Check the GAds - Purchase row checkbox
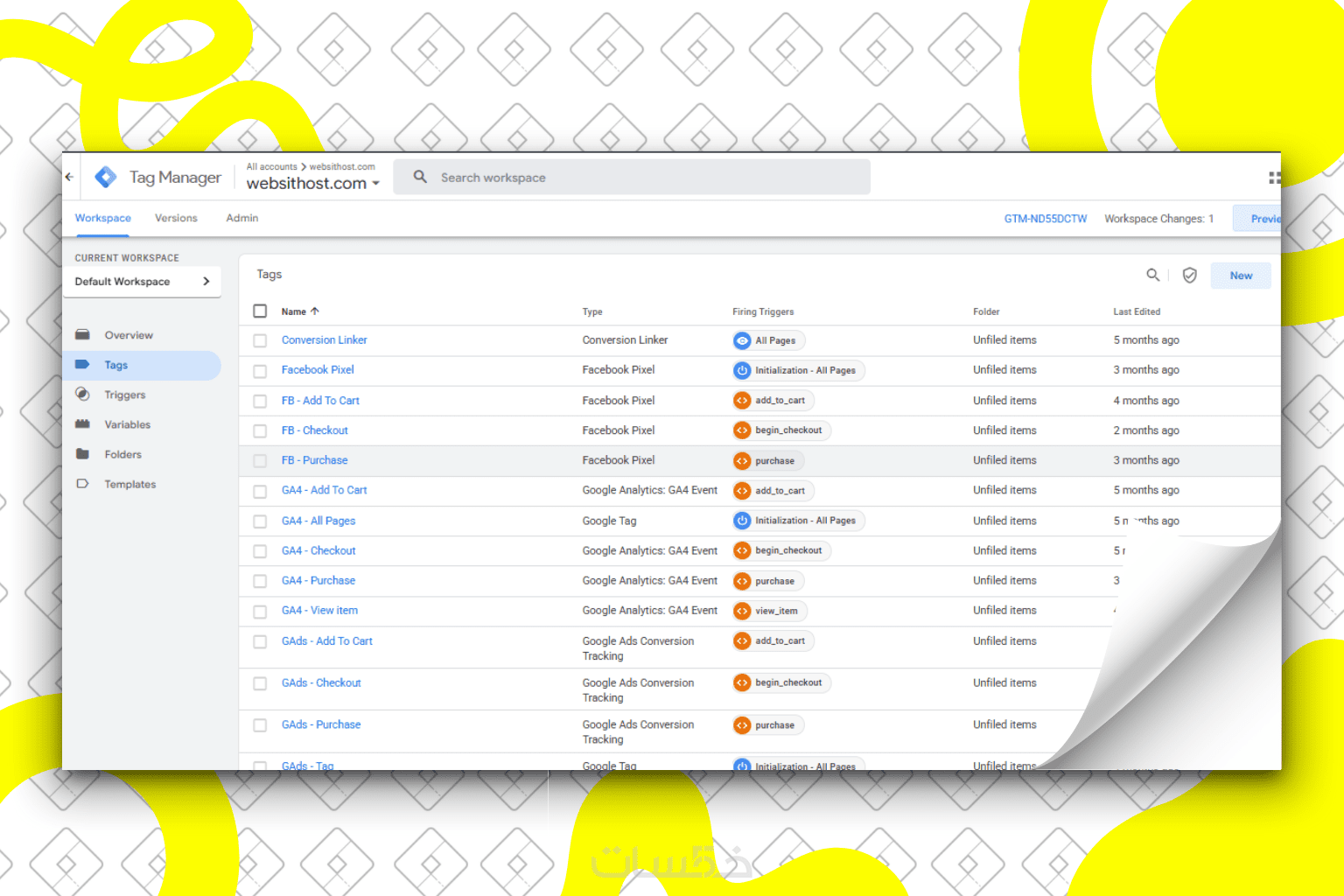The height and width of the screenshot is (896, 1344). click(260, 725)
